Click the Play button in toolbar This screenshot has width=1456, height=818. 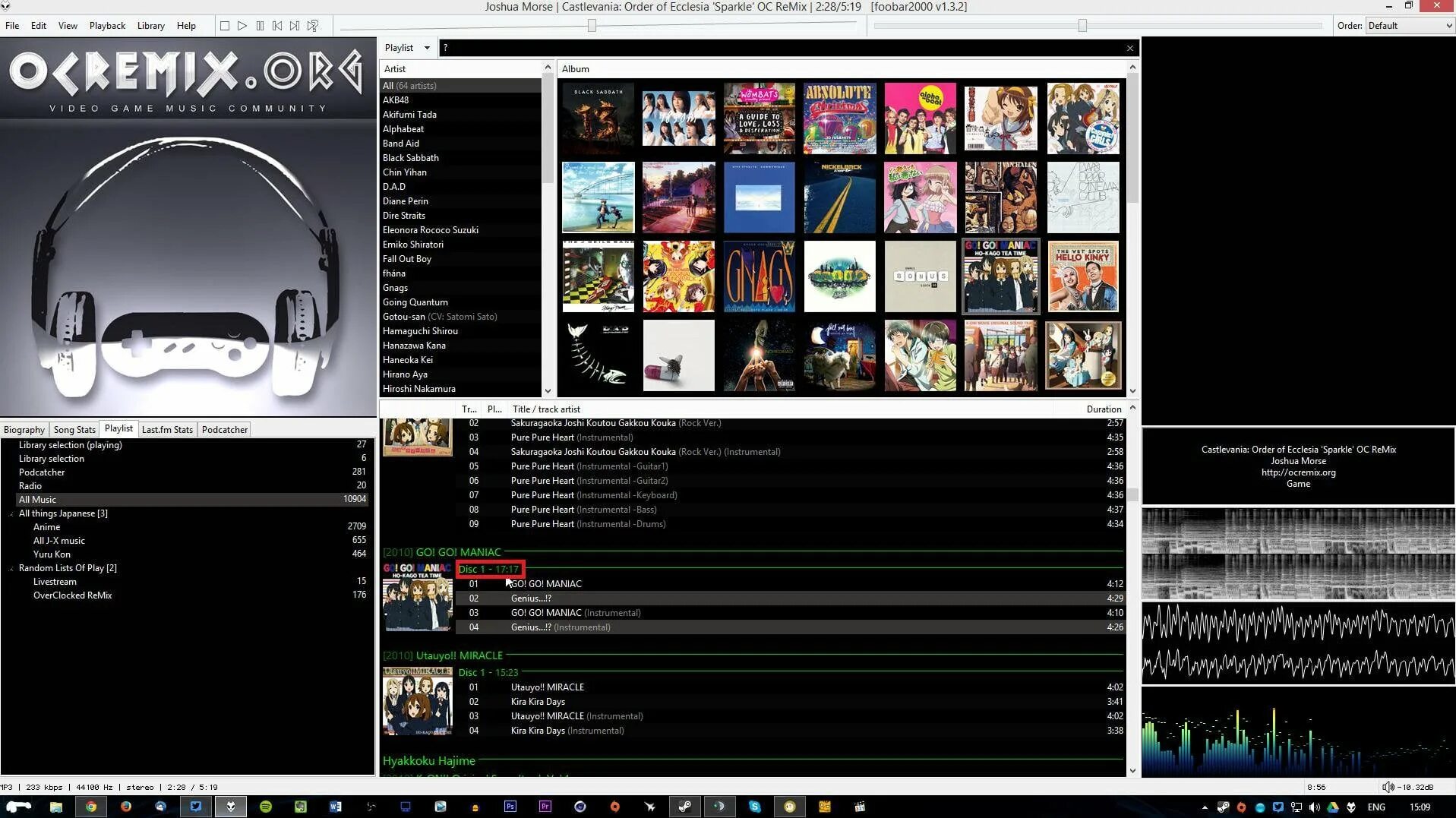(242, 26)
